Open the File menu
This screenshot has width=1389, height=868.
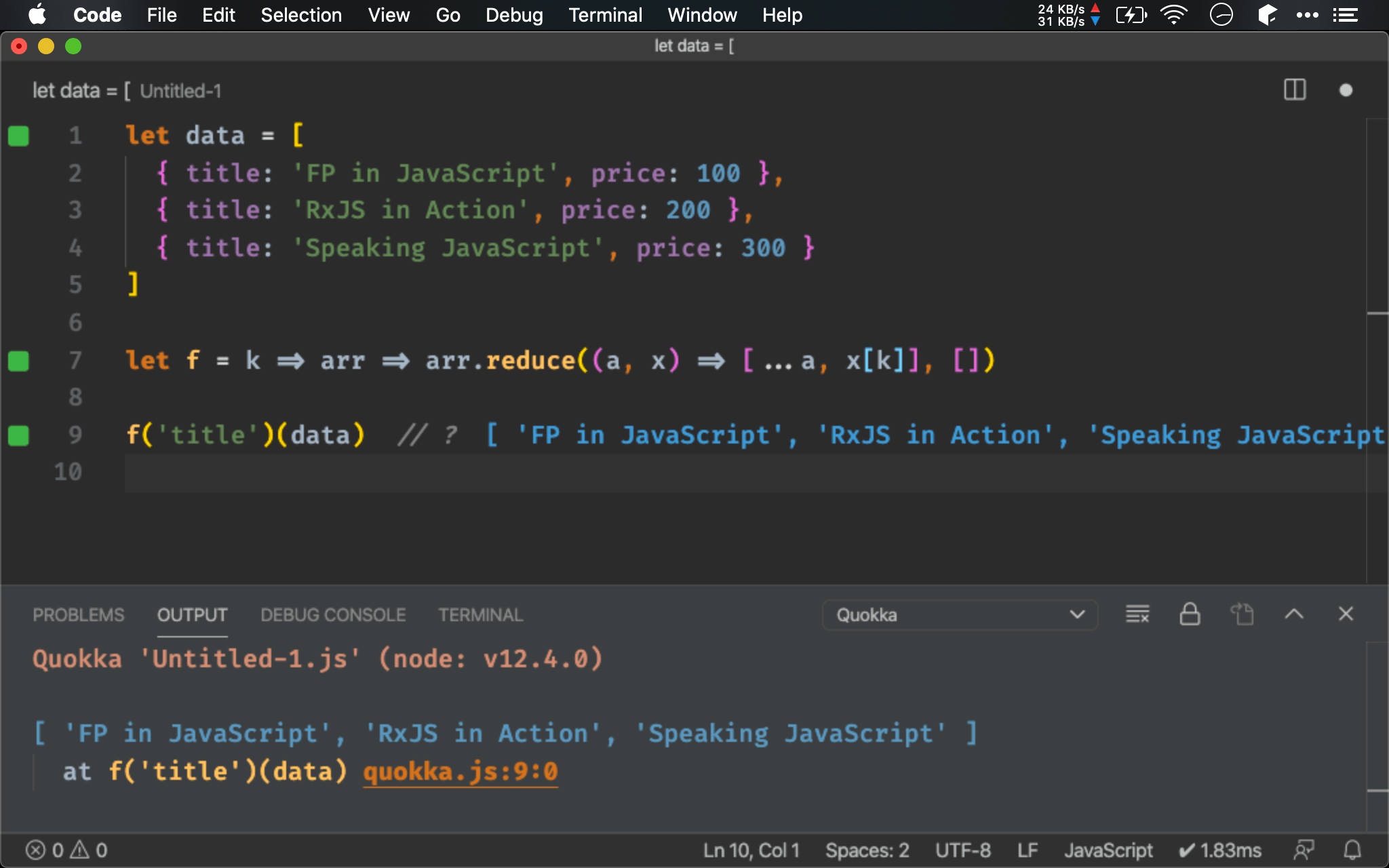[x=161, y=15]
